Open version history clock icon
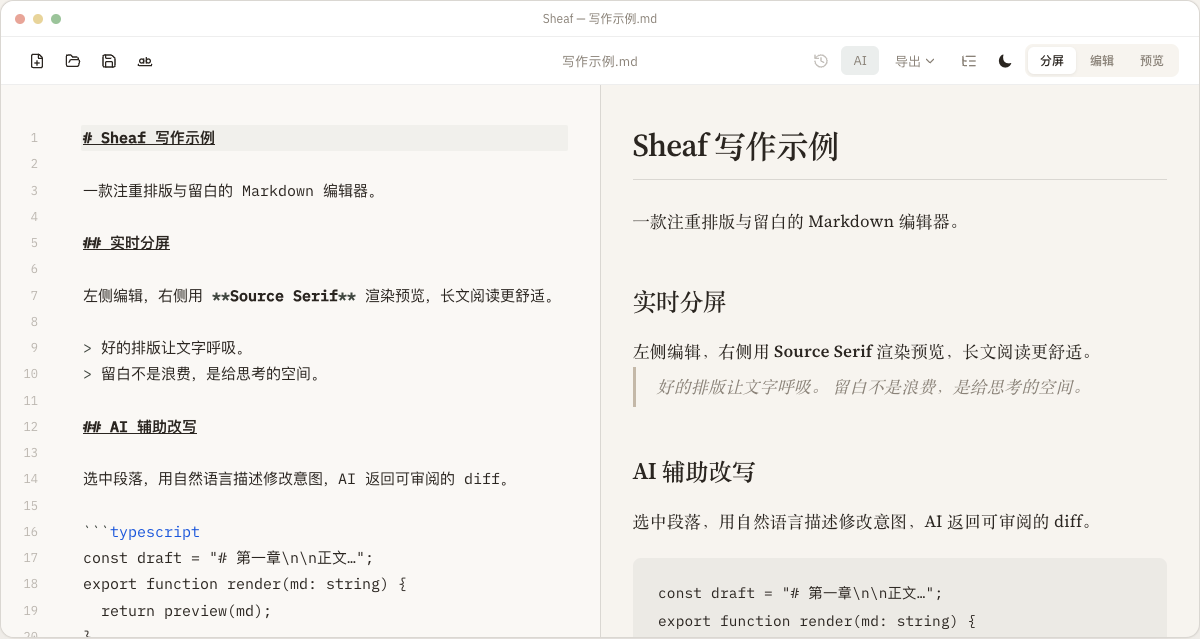1200x639 pixels. (x=821, y=61)
